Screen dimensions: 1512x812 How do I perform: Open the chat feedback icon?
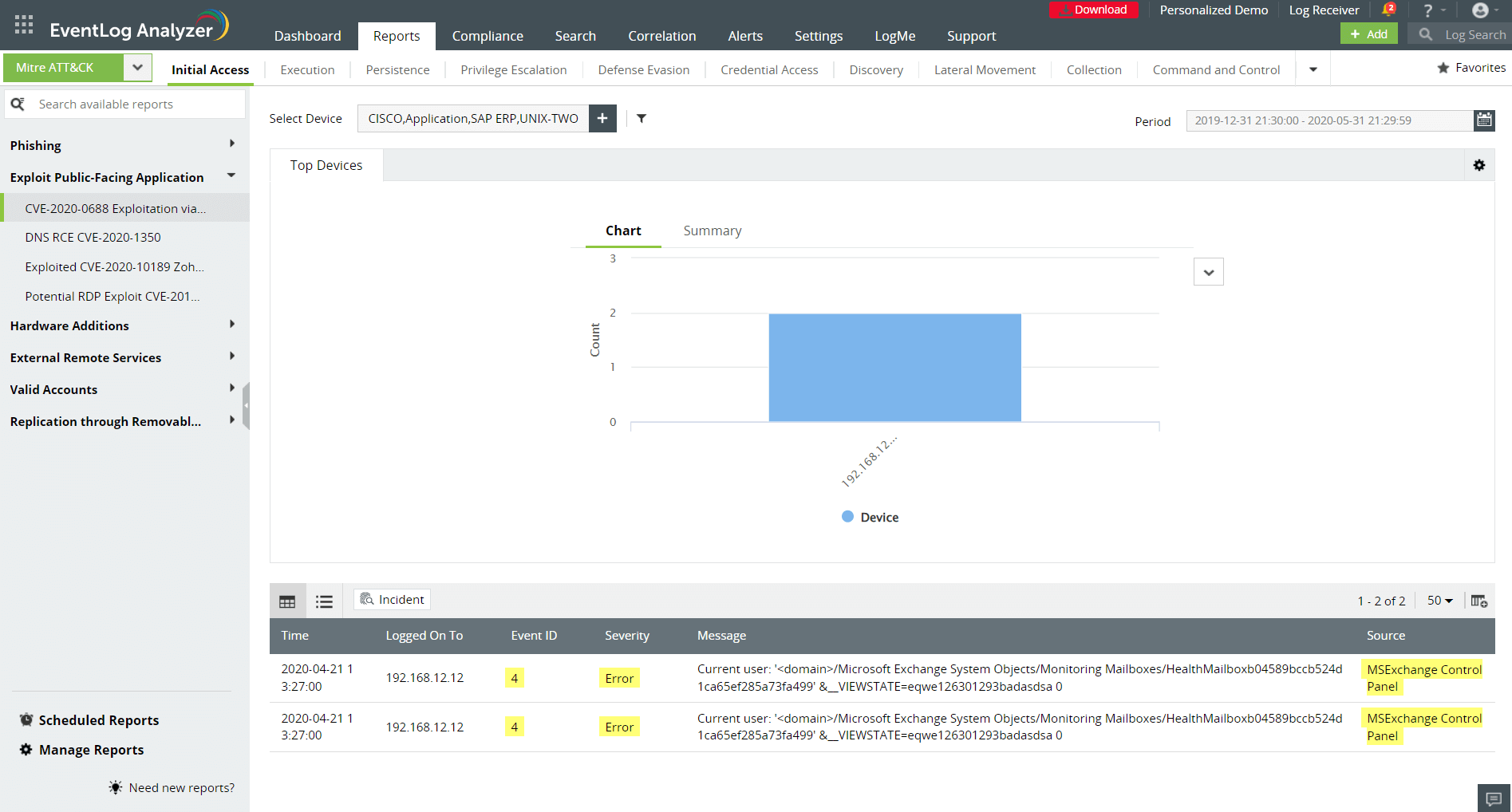tap(1494, 798)
